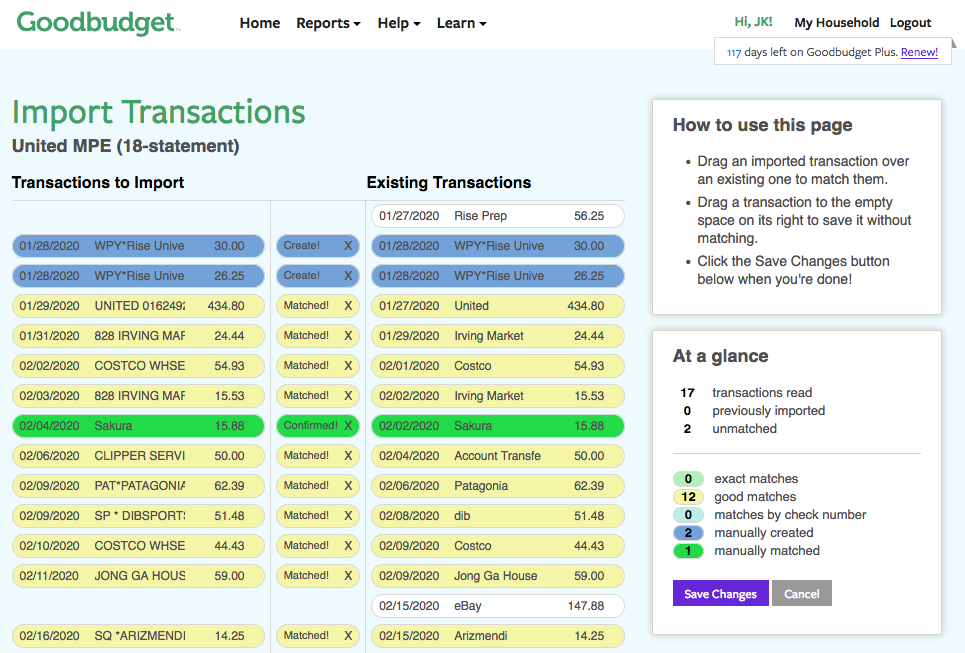Select imported SP * DIBSPORT transaction
The width and height of the screenshot is (965, 653).
[138, 516]
